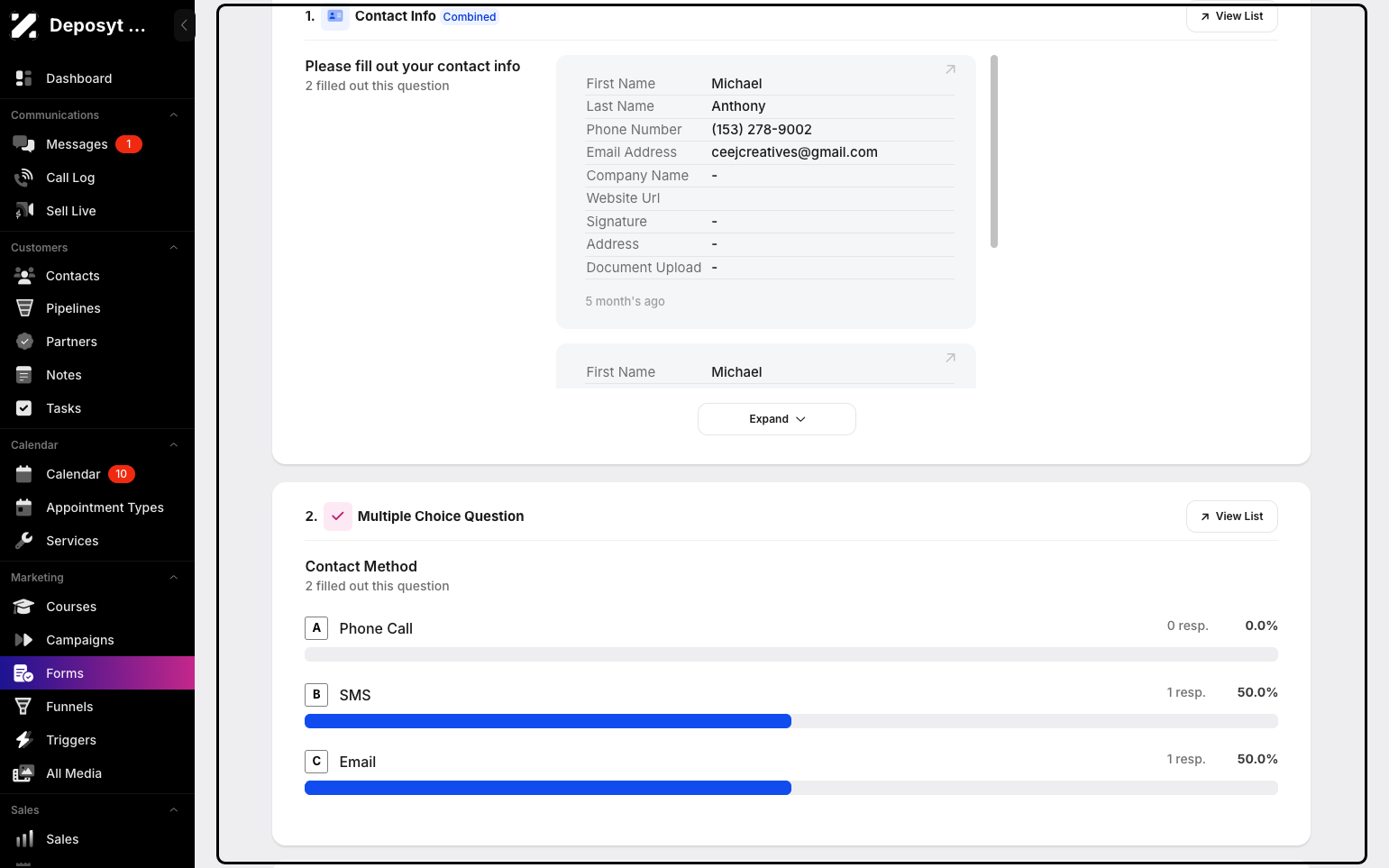
Task: Collapse the Calendar section header
Action: [174, 445]
